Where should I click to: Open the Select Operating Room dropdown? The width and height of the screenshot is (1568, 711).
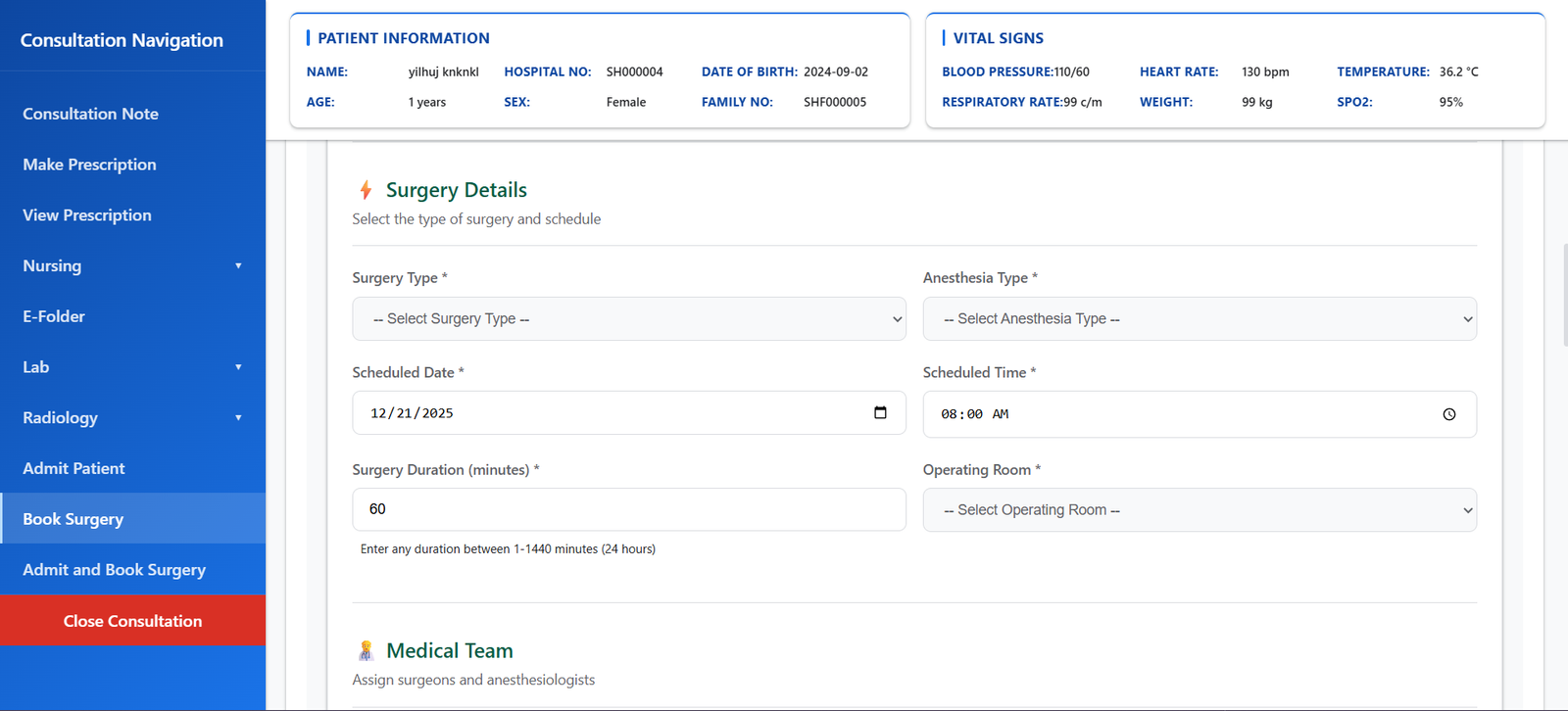(x=1199, y=510)
